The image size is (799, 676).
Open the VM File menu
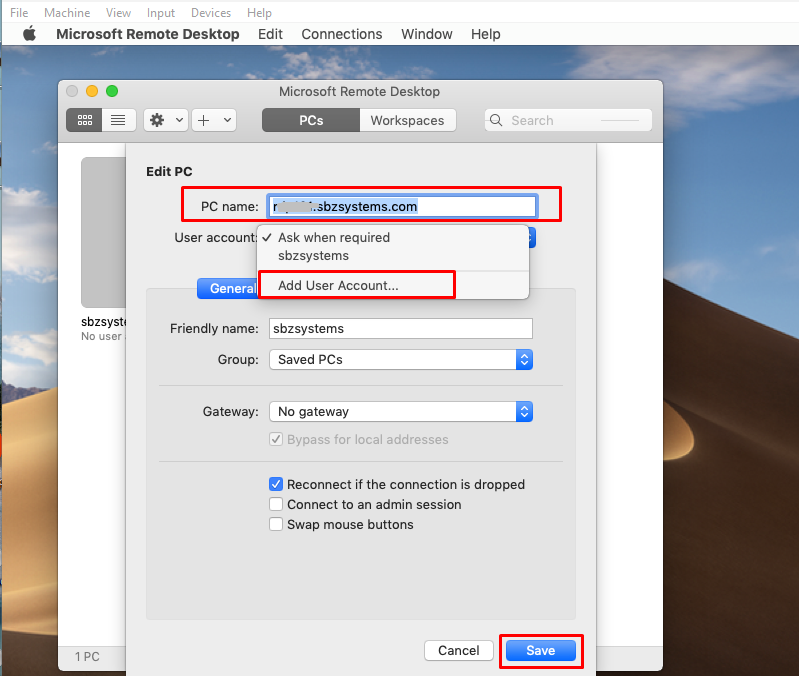(19, 12)
